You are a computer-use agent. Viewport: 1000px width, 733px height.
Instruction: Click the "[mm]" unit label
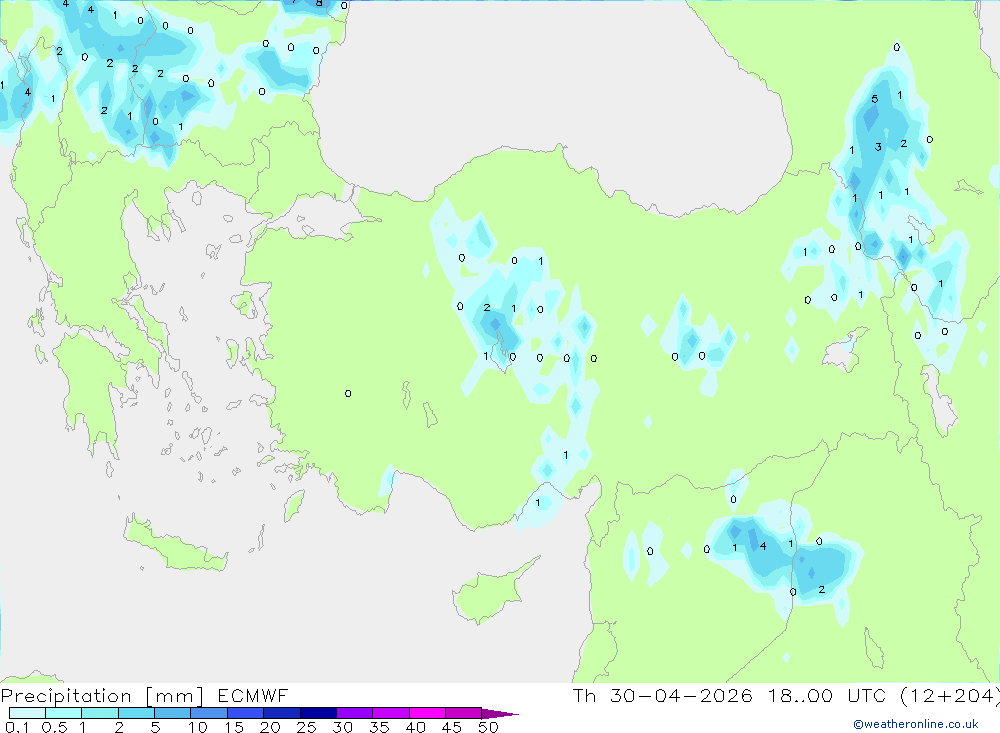pos(175,695)
